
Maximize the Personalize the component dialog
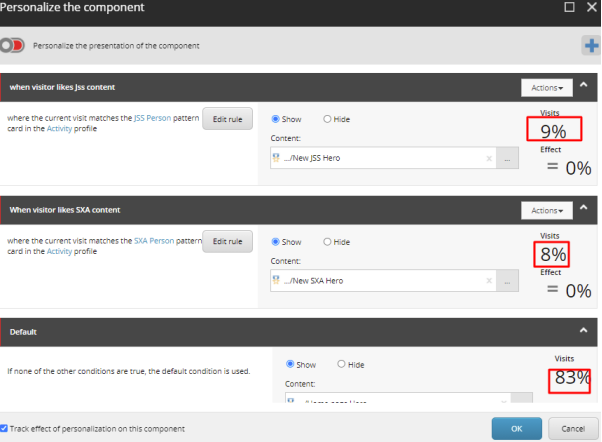[569, 7]
